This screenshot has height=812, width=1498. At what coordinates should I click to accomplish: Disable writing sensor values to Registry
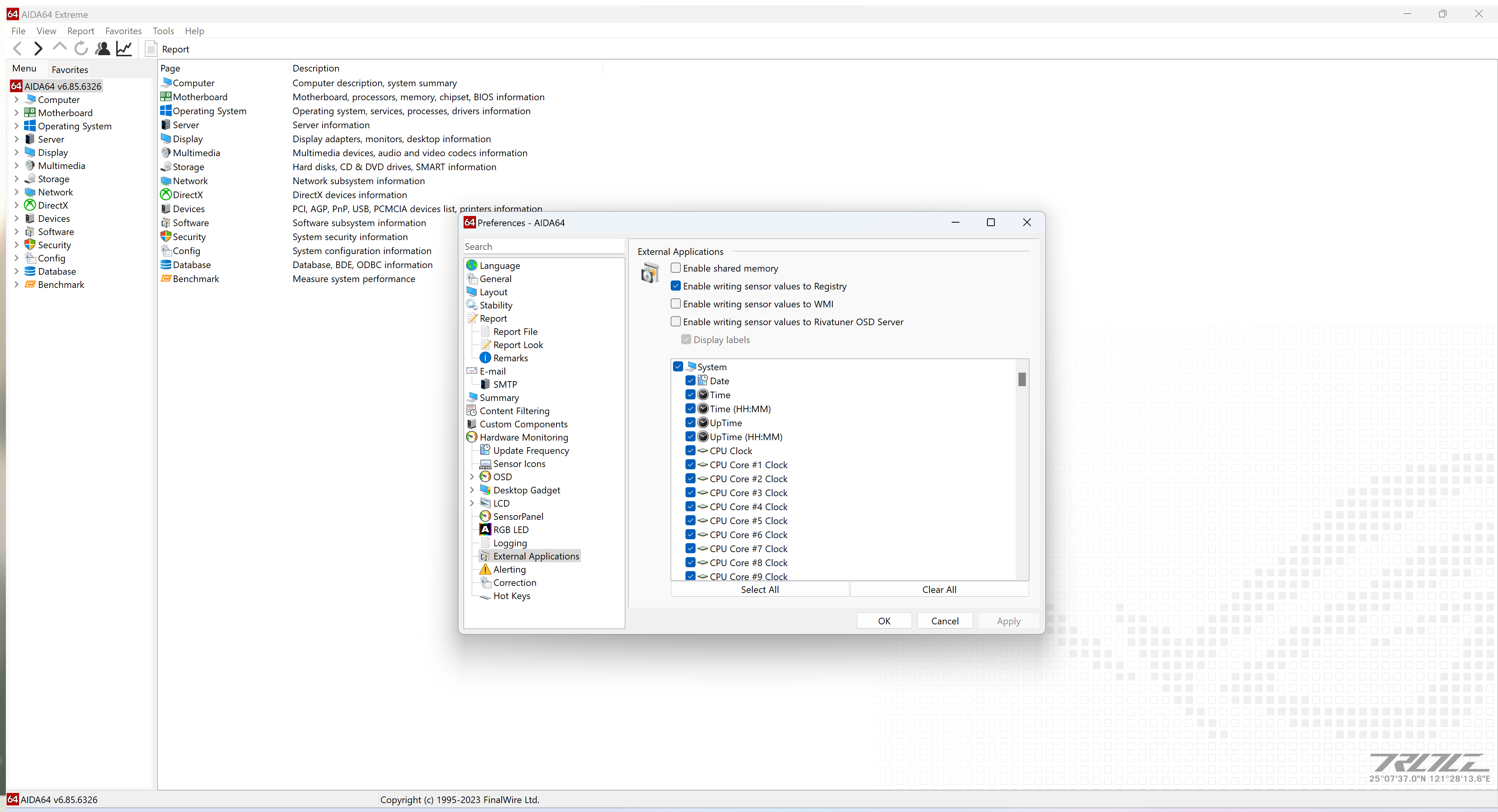click(676, 286)
